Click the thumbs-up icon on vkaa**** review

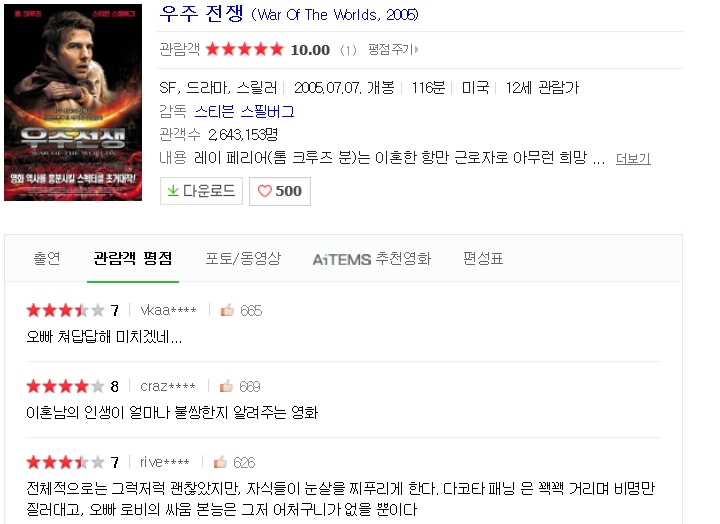pos(227,310)
